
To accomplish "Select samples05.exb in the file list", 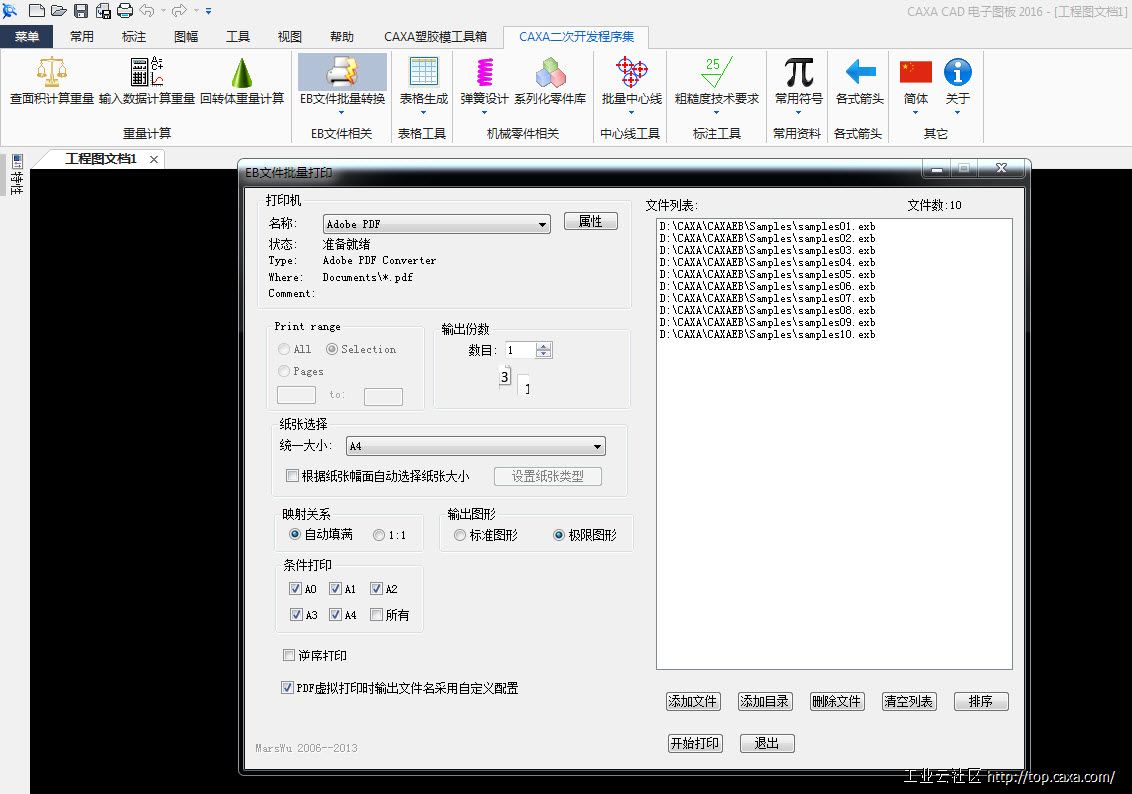I will (x=767, y=274).
